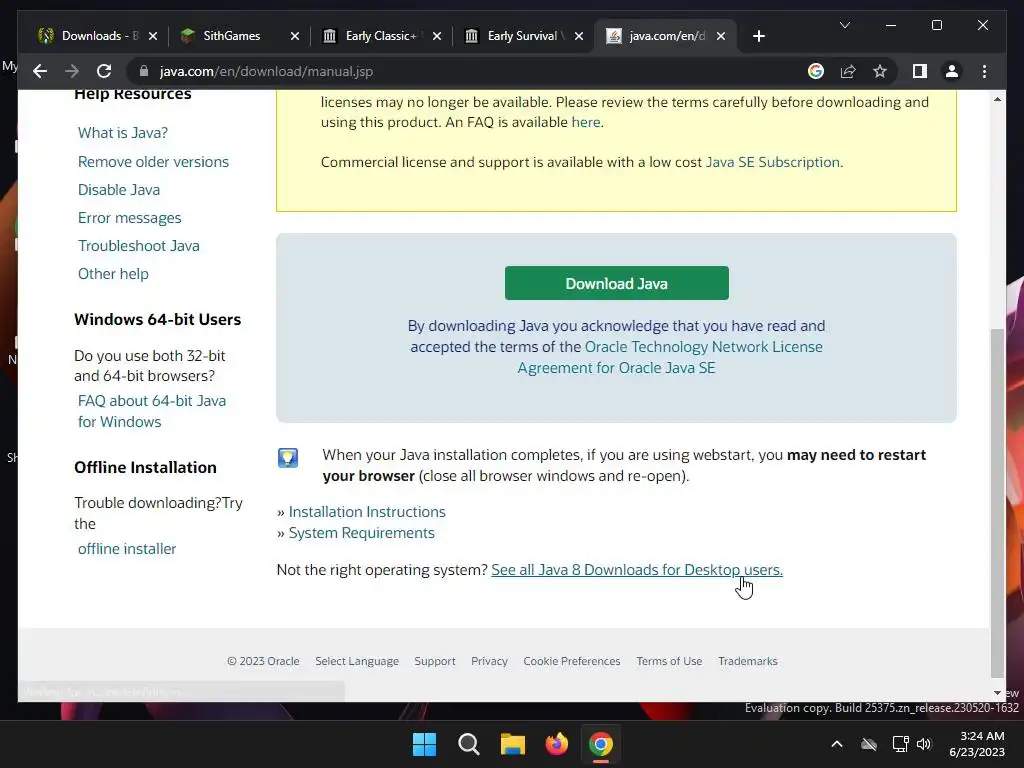Open the Java SE Subscription link
1024x768 pixels.
point(773,162)
